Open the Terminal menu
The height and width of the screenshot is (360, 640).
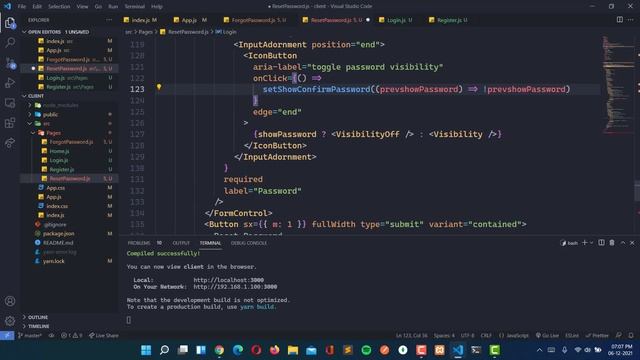point(134,7)
